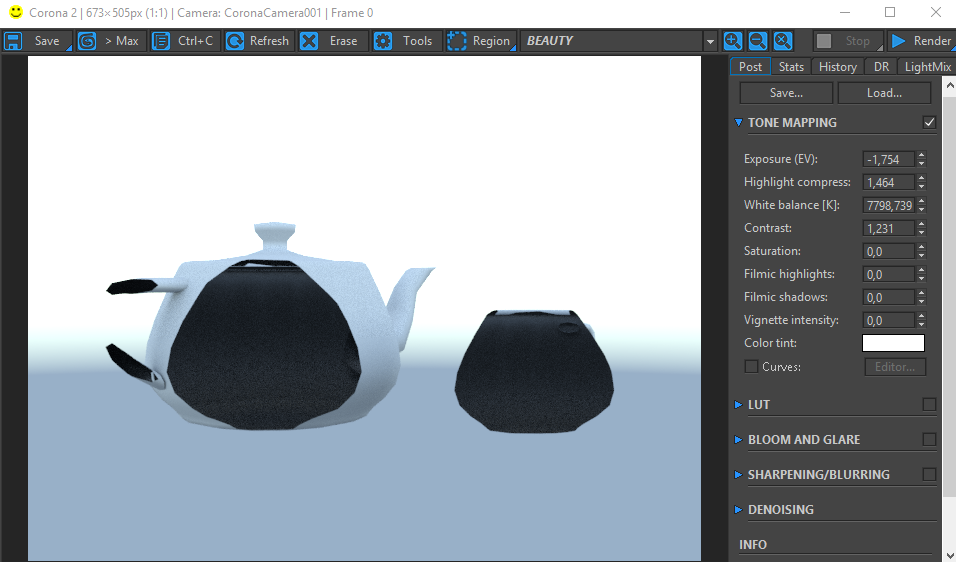
Task: Click the Color tint white swatch
Action: (x=893, y=343)
